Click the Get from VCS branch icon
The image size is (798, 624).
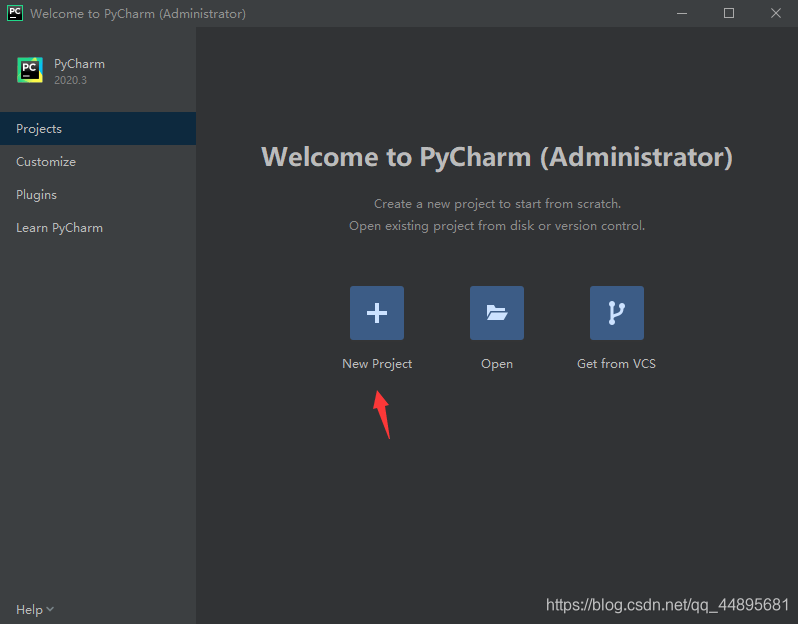click(x=617, y=313)
